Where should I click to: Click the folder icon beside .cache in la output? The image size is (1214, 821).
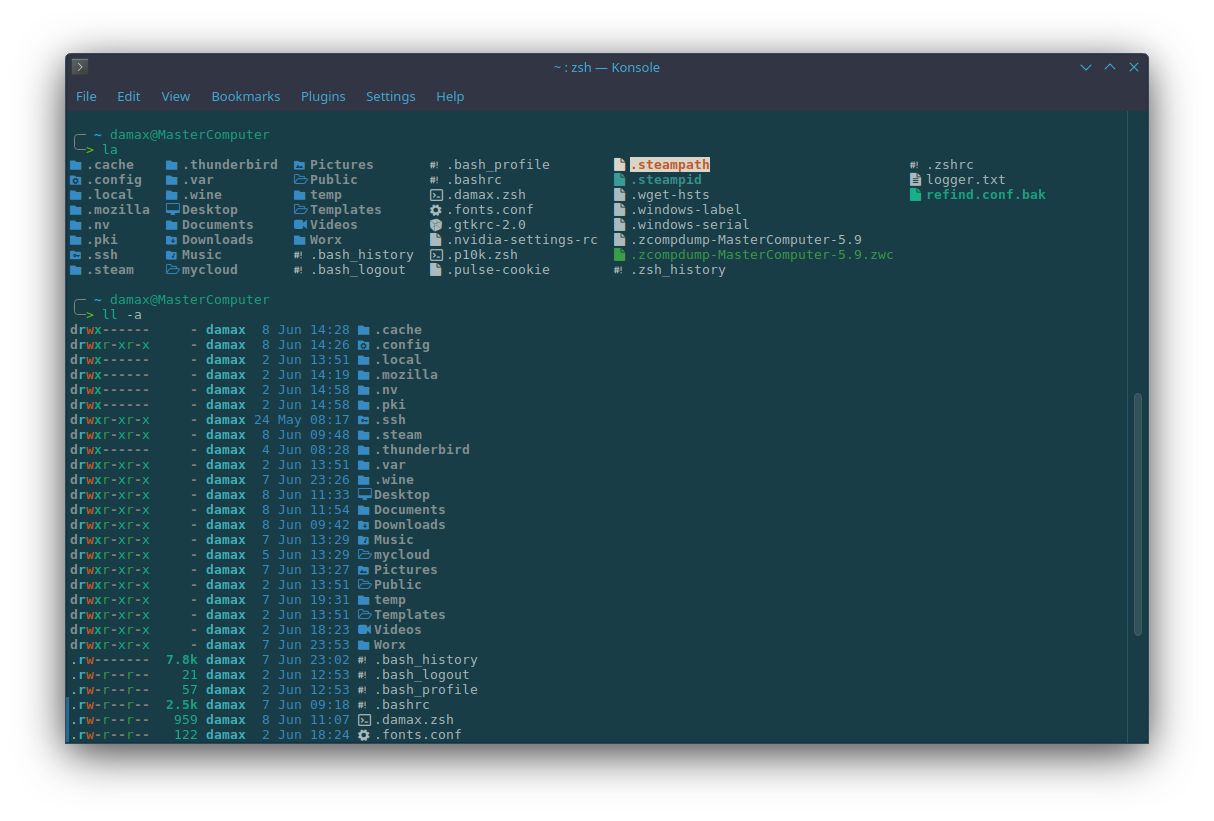(76, 165)
